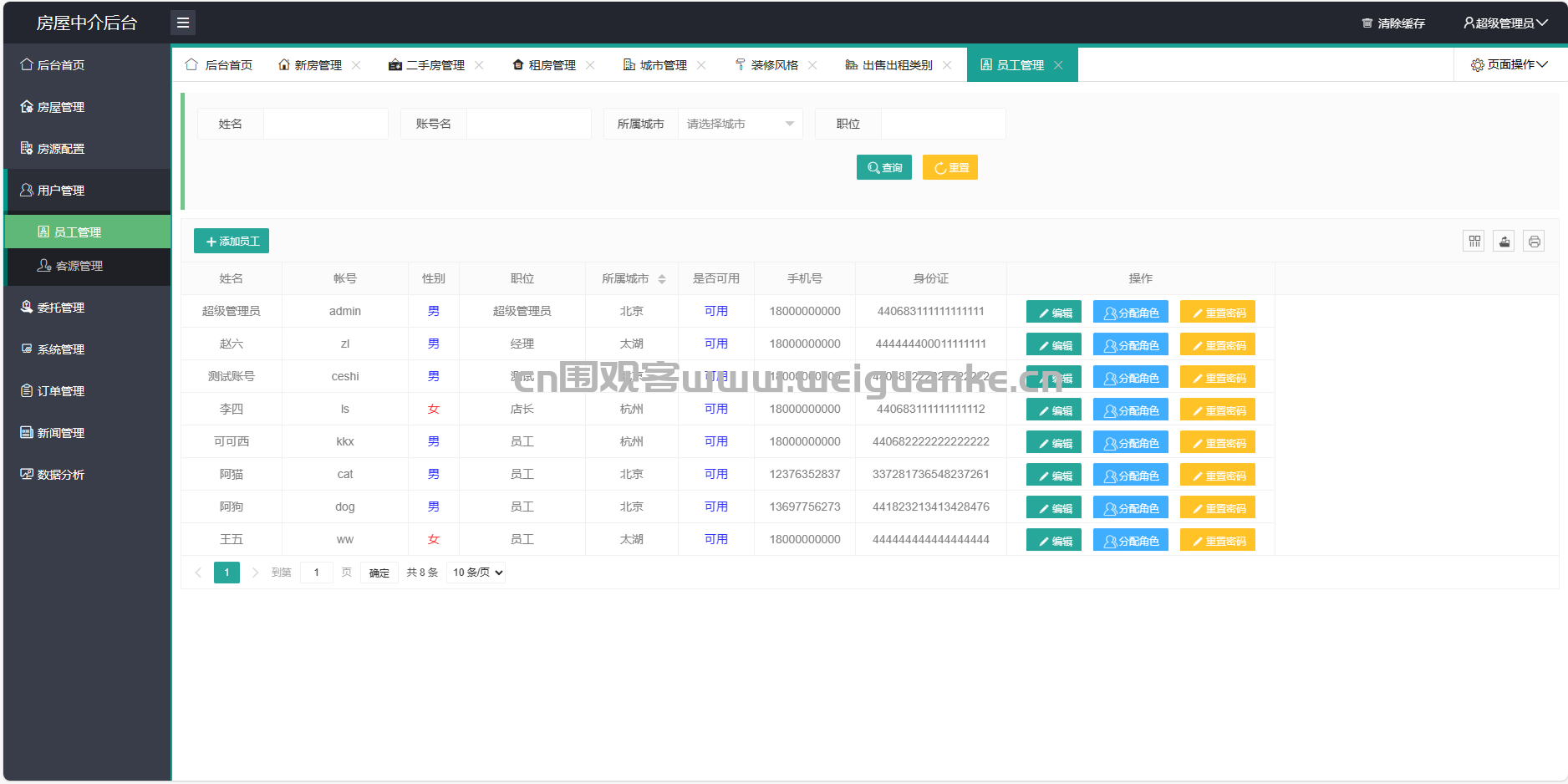1568x784 pixels.
Task: Close the 租房管理 tab
Action: point(590,65)
